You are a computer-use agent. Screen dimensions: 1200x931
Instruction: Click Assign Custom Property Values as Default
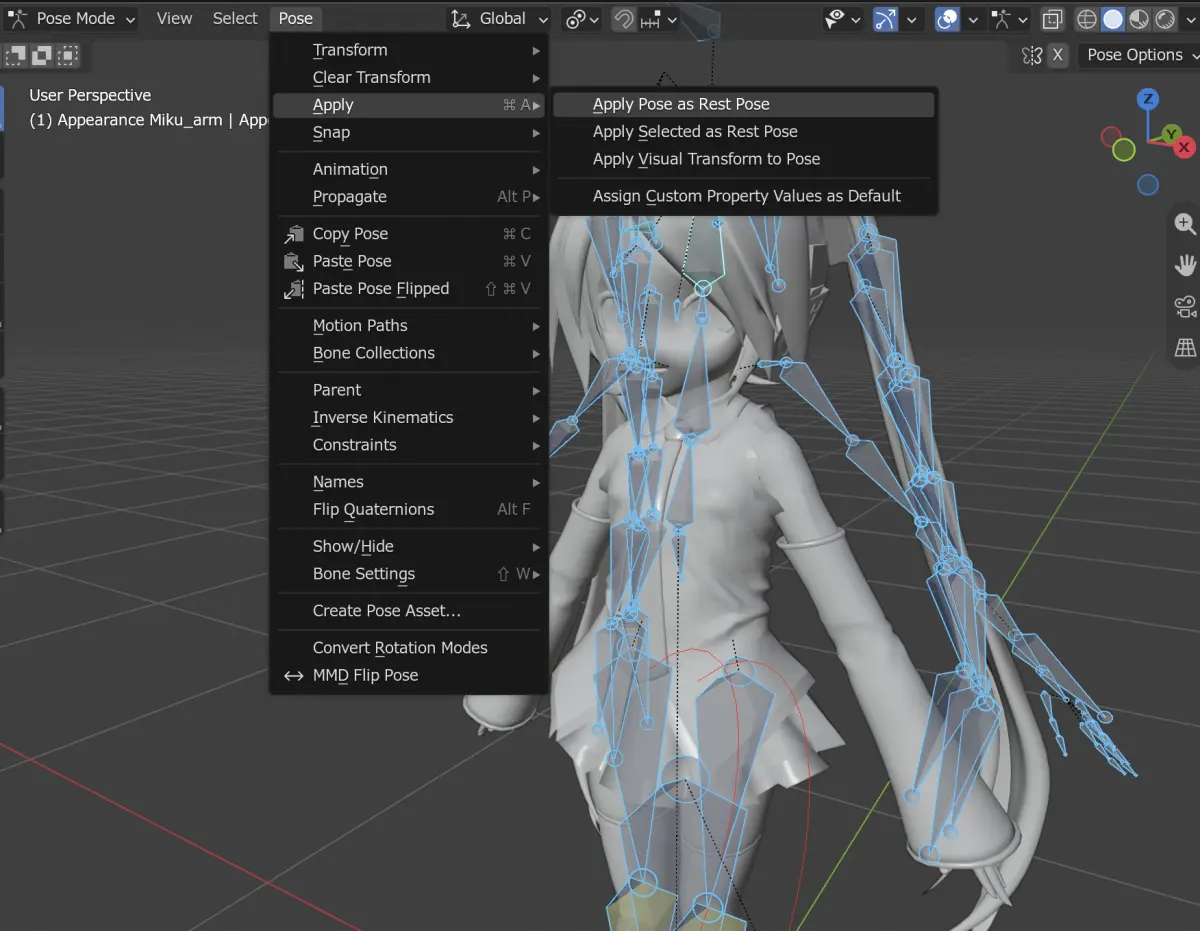pyautogui.click(x=743, y=196)
